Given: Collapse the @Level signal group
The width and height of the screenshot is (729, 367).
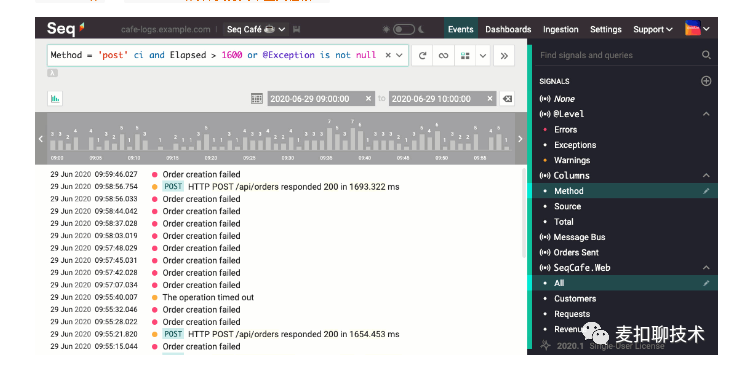Looking at the screenshot, I should click(x=706, y=114).
